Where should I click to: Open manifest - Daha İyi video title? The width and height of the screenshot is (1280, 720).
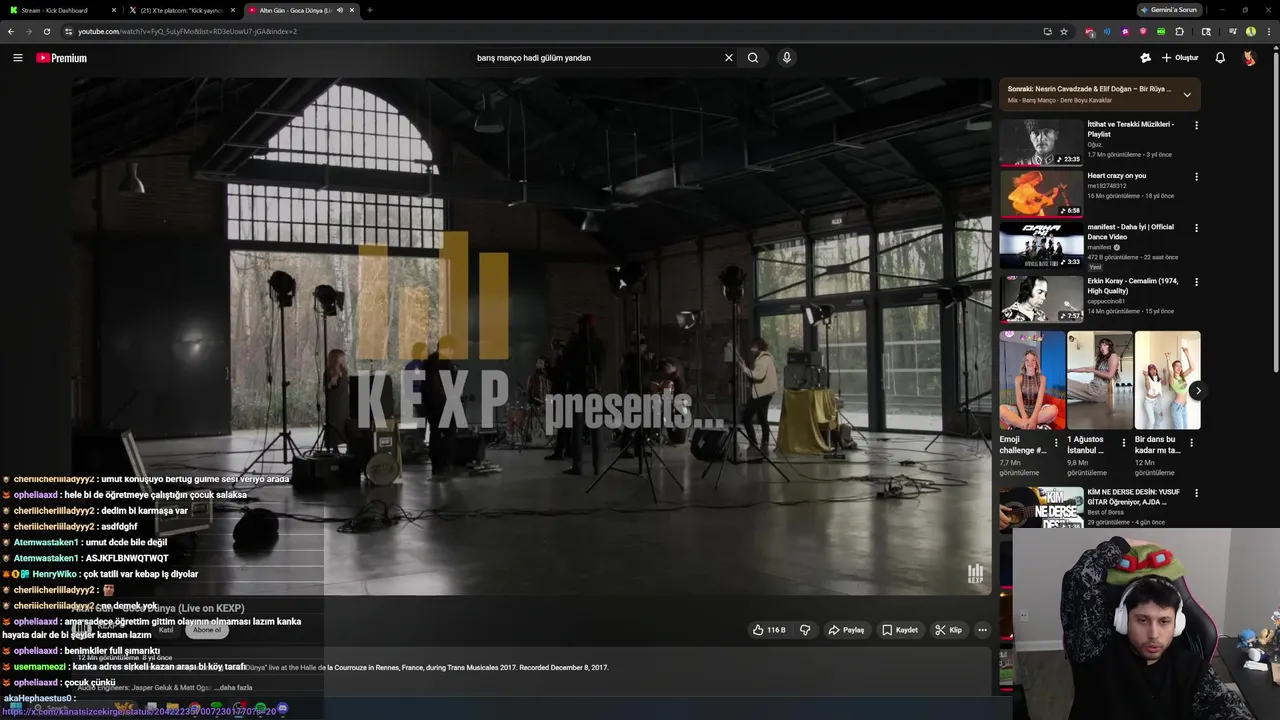[1130, 231]
